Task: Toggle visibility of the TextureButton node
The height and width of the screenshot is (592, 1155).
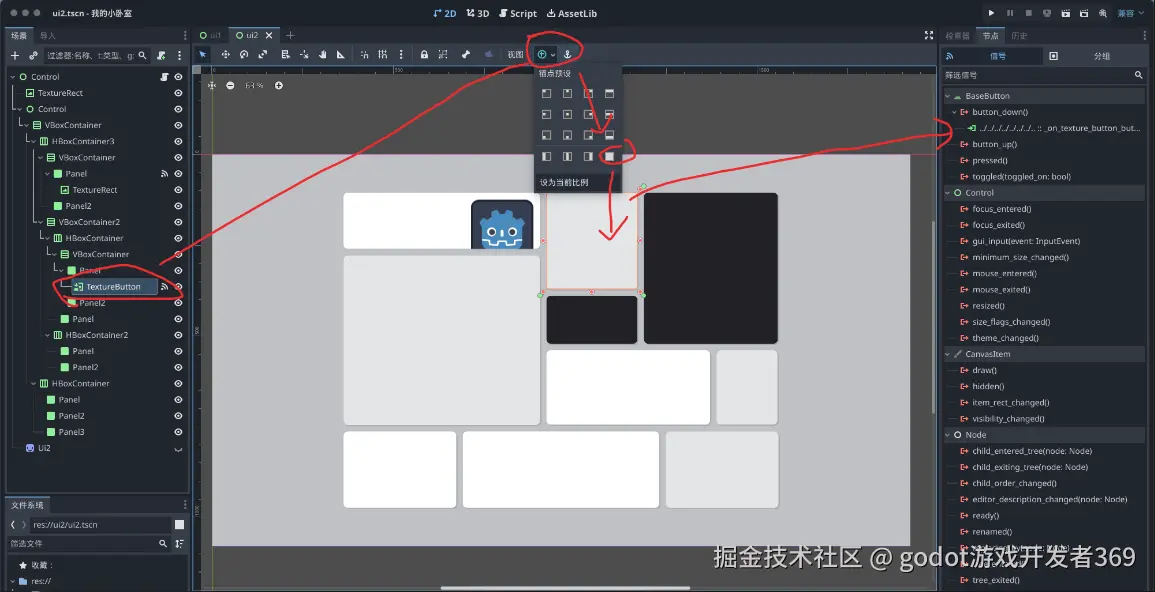Action: pyautogui.click(x=178, y=286)
